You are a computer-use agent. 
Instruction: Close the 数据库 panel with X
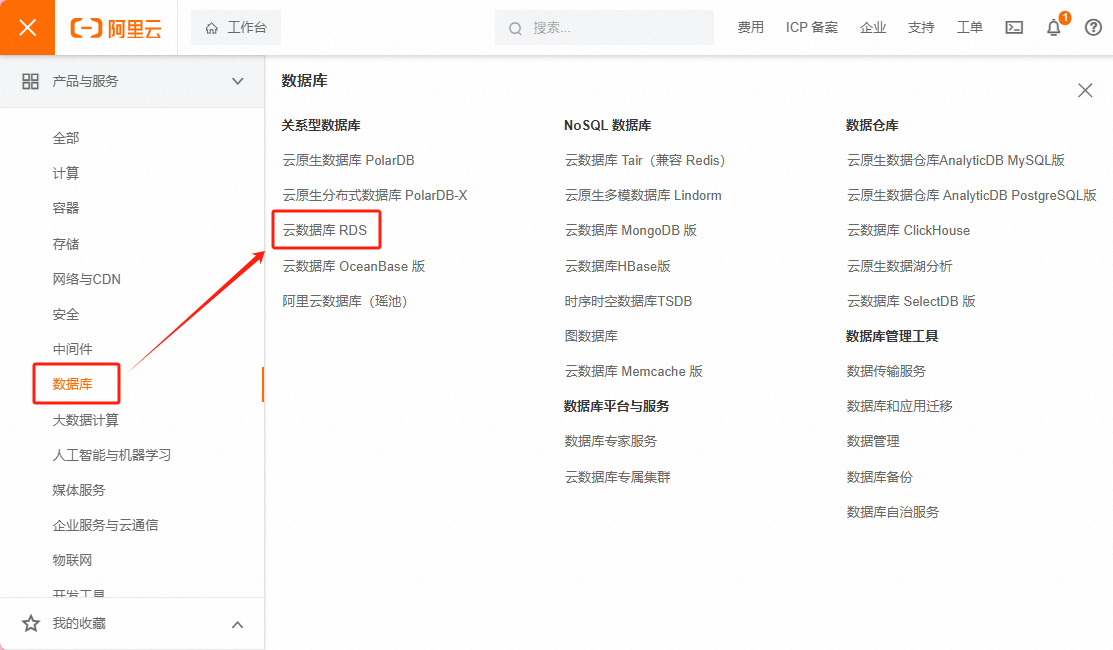1085,90
